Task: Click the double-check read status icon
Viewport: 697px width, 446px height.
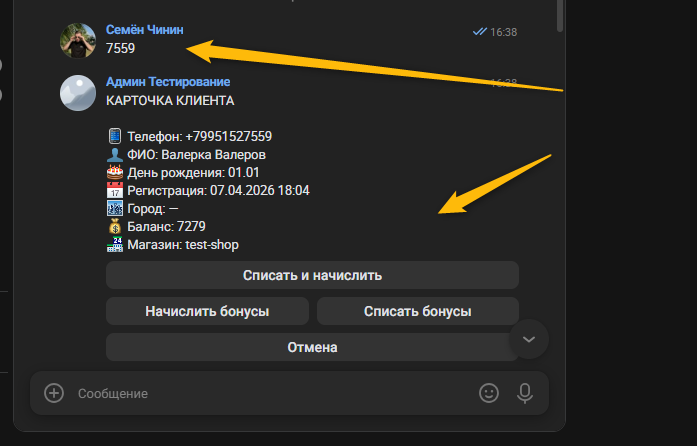Action: (480, 32)
